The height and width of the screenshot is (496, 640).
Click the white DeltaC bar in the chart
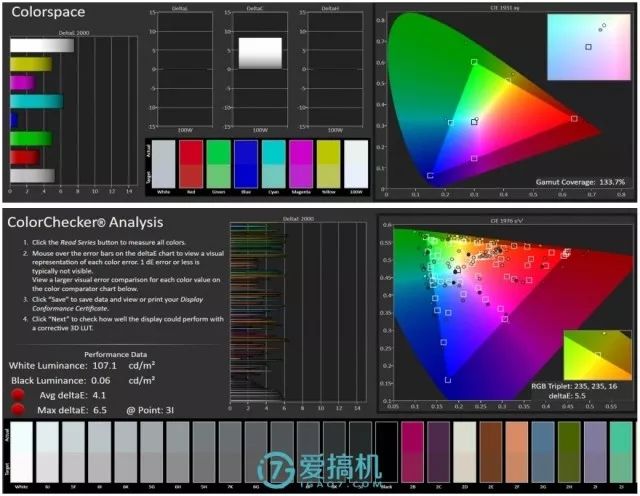(x=260, y=53)
